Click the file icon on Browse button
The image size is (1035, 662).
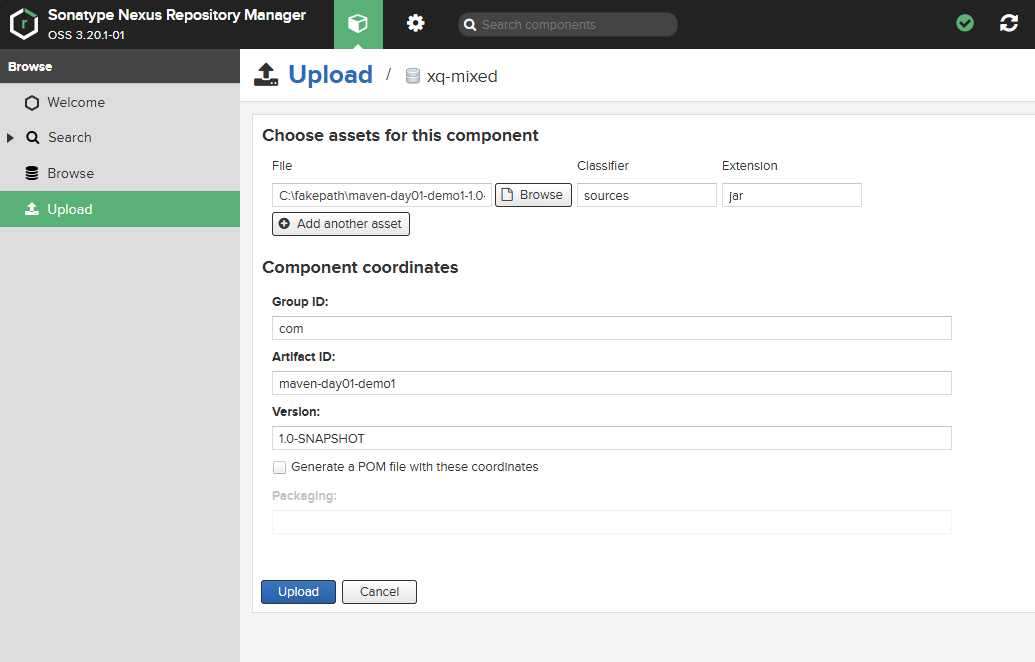pos(507,195)
